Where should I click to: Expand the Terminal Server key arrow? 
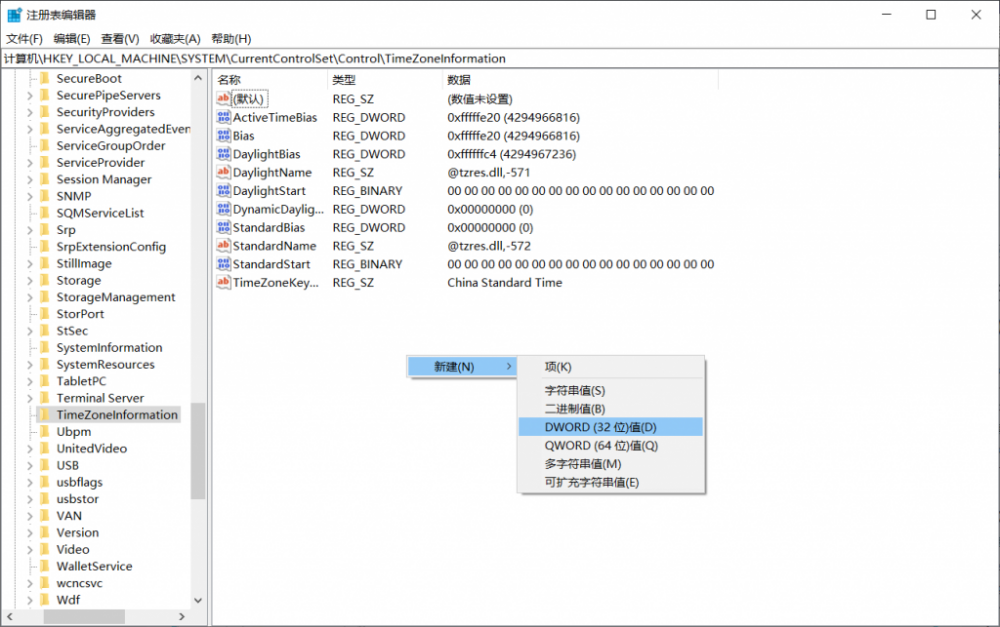pos(30,398)
